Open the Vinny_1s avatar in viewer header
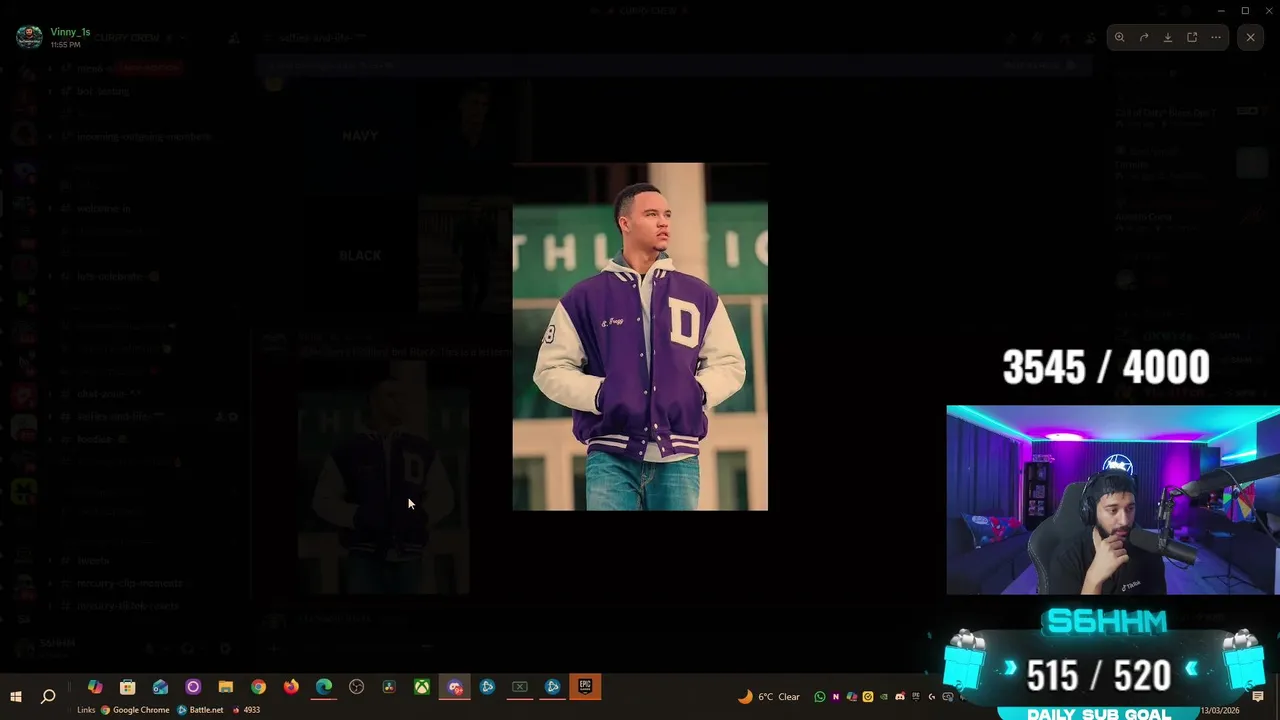Screen dimensions: 1280x720 coord(29,38)
